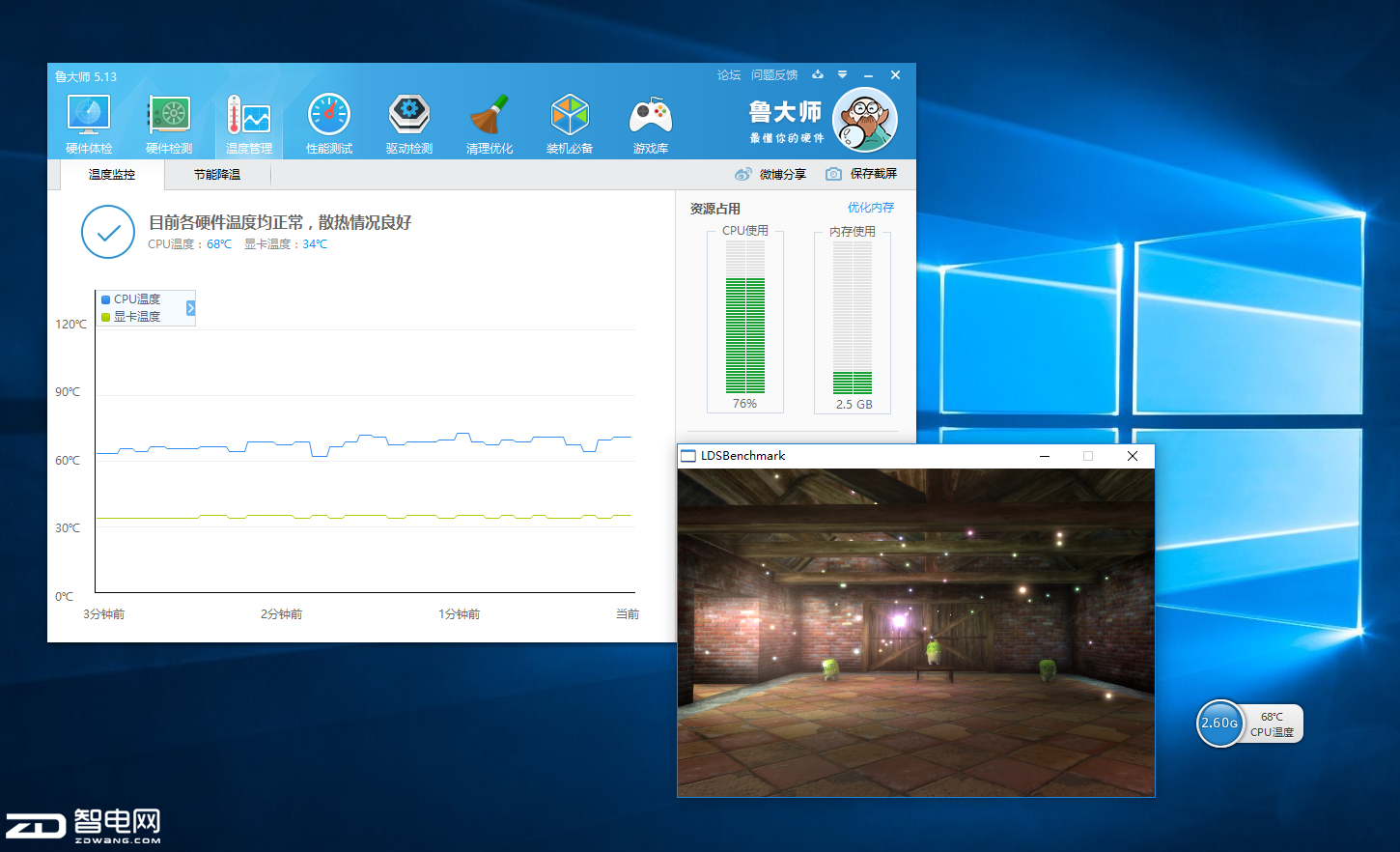Image resolution: width=1400 pixels, height=852 pixels.
Task: Open the main menu dropdown triangle icon
Action: click(842, 74)
